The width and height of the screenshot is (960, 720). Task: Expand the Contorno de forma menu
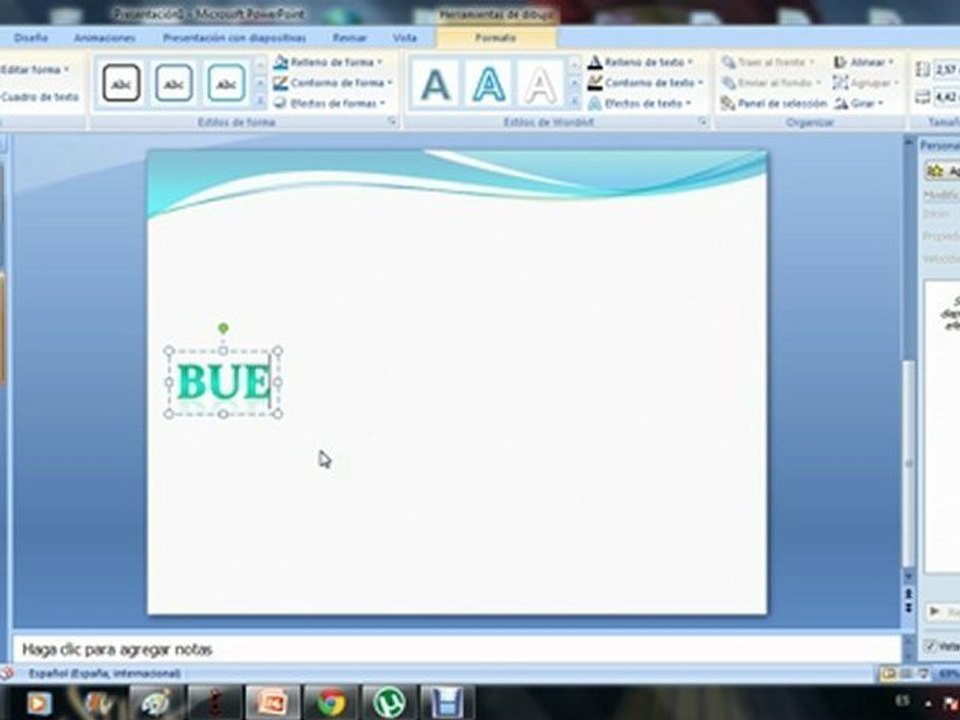332,83
